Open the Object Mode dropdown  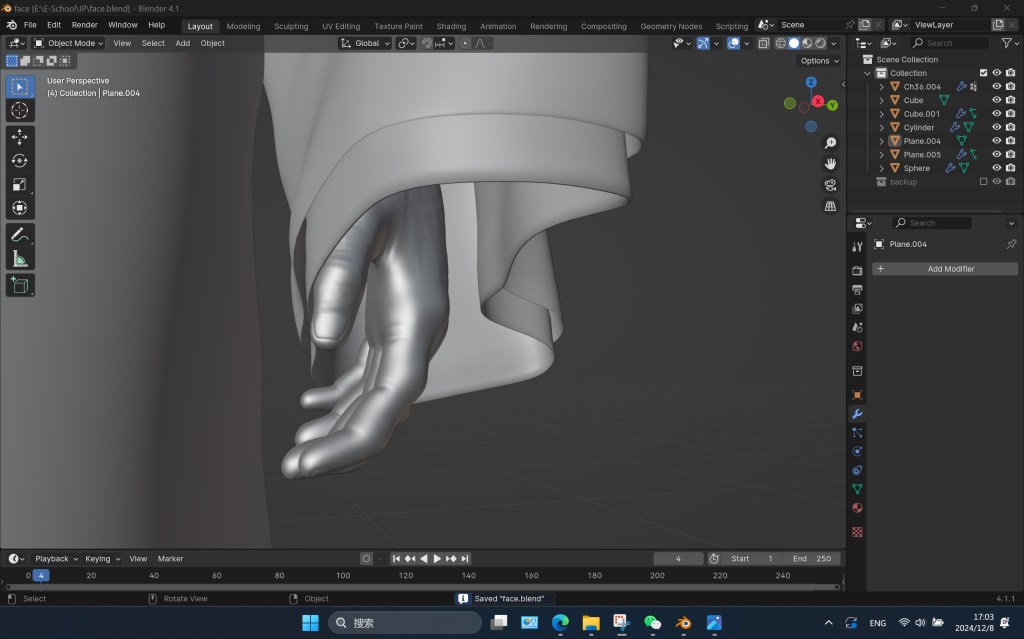tap(69, 43)
